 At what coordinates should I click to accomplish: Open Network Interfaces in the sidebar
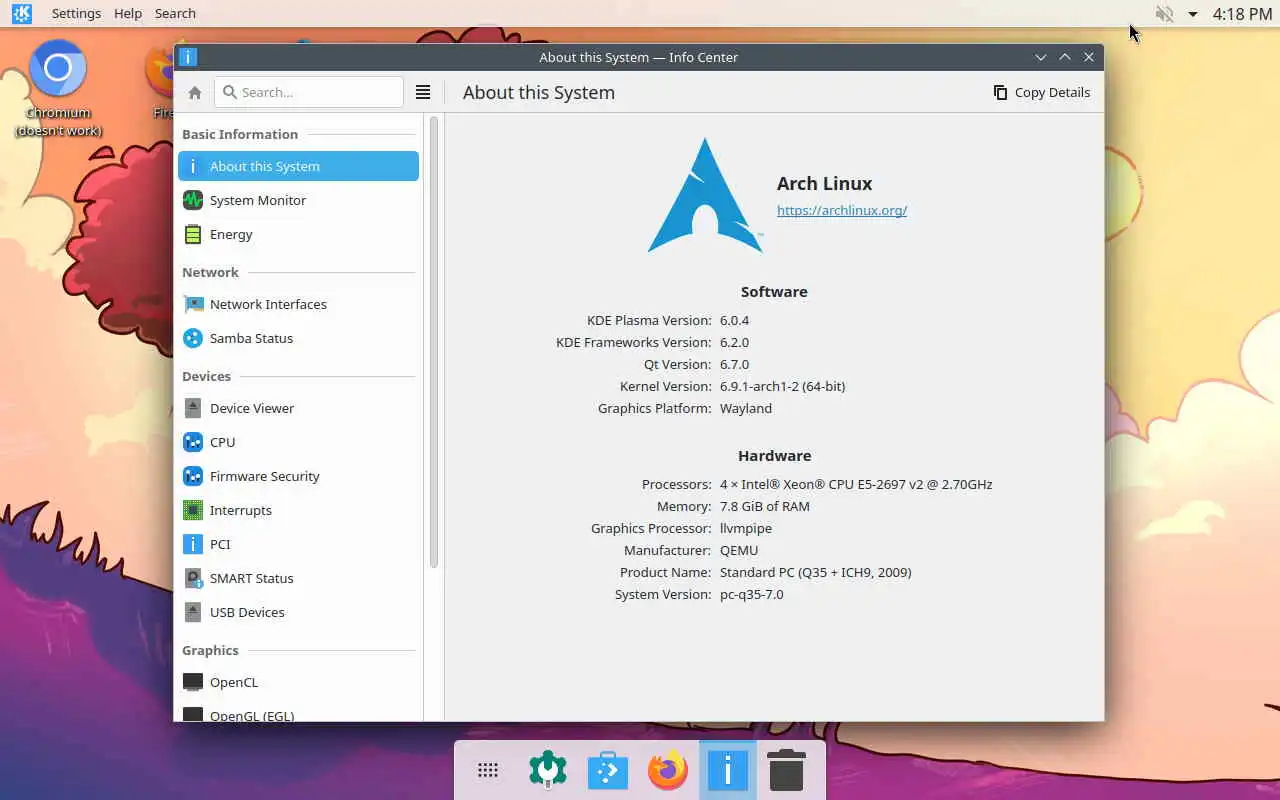coord(298,304)
